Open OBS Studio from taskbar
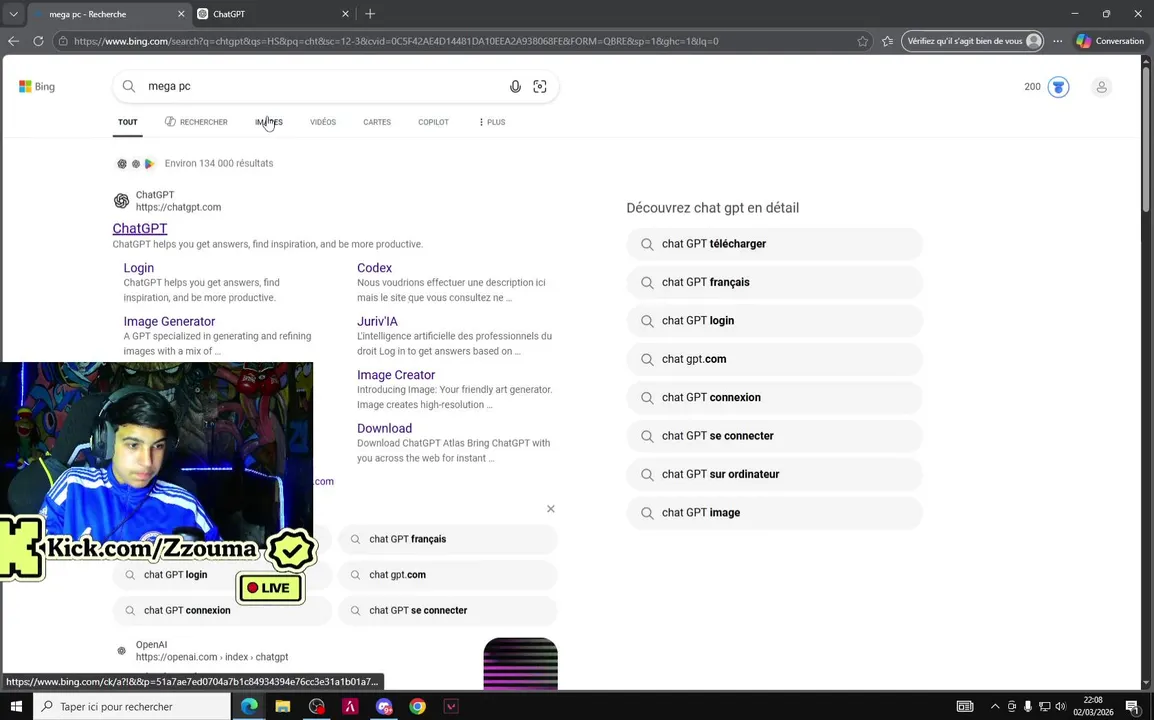1154x720 pixels. [x=316, y=706]
